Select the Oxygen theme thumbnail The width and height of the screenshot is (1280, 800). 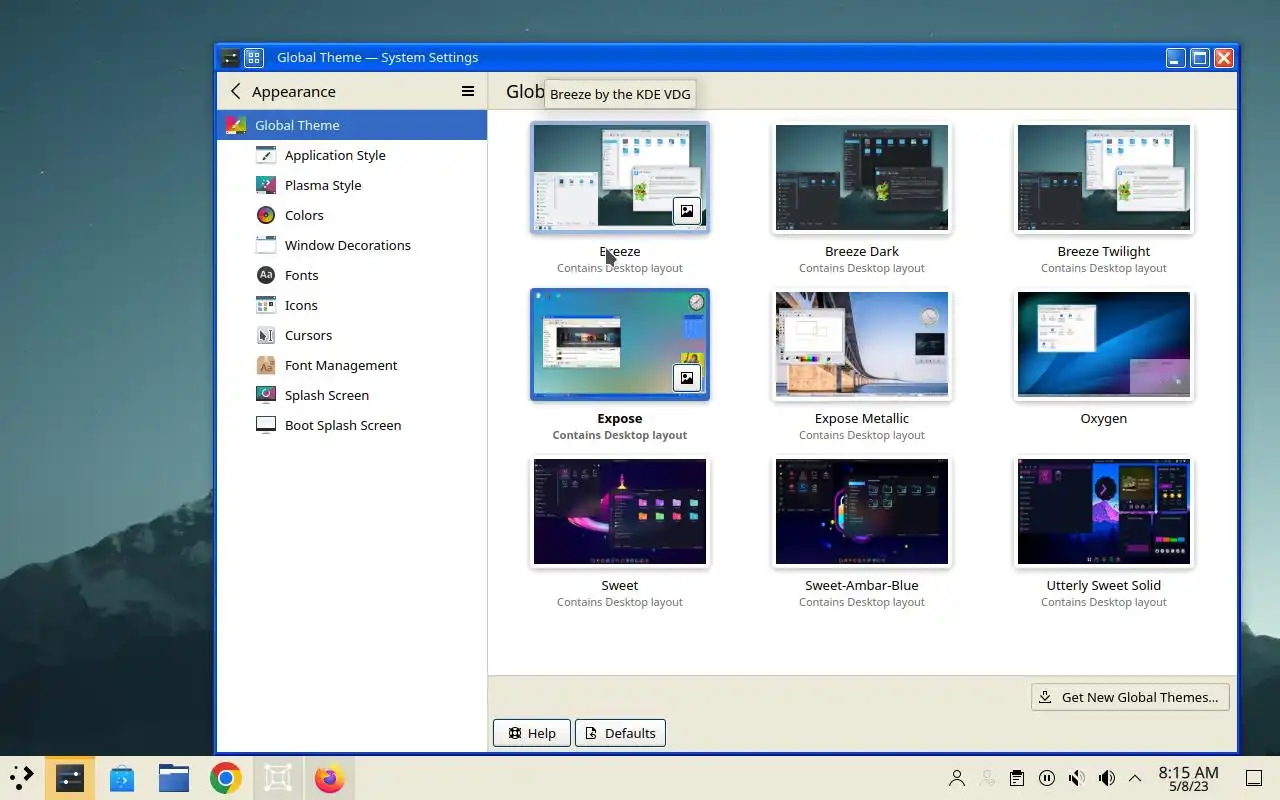pos(1104,345)
